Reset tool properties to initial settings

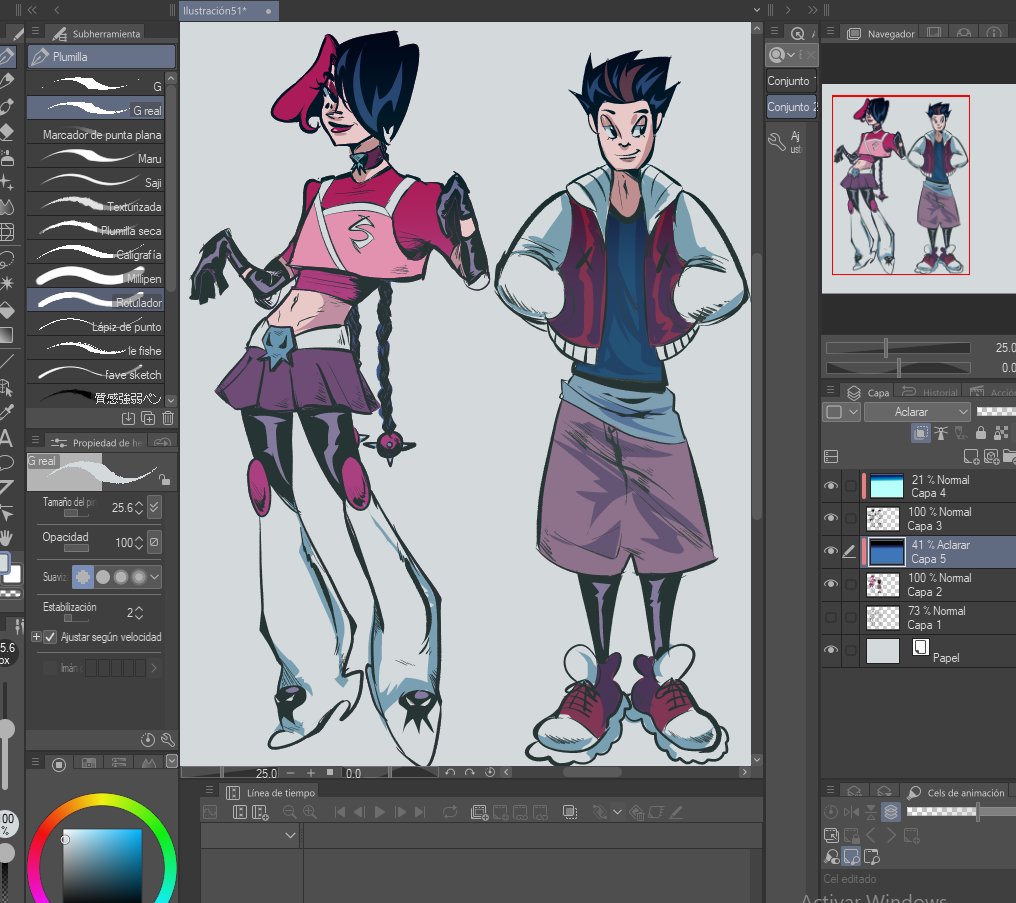(148, 740)
